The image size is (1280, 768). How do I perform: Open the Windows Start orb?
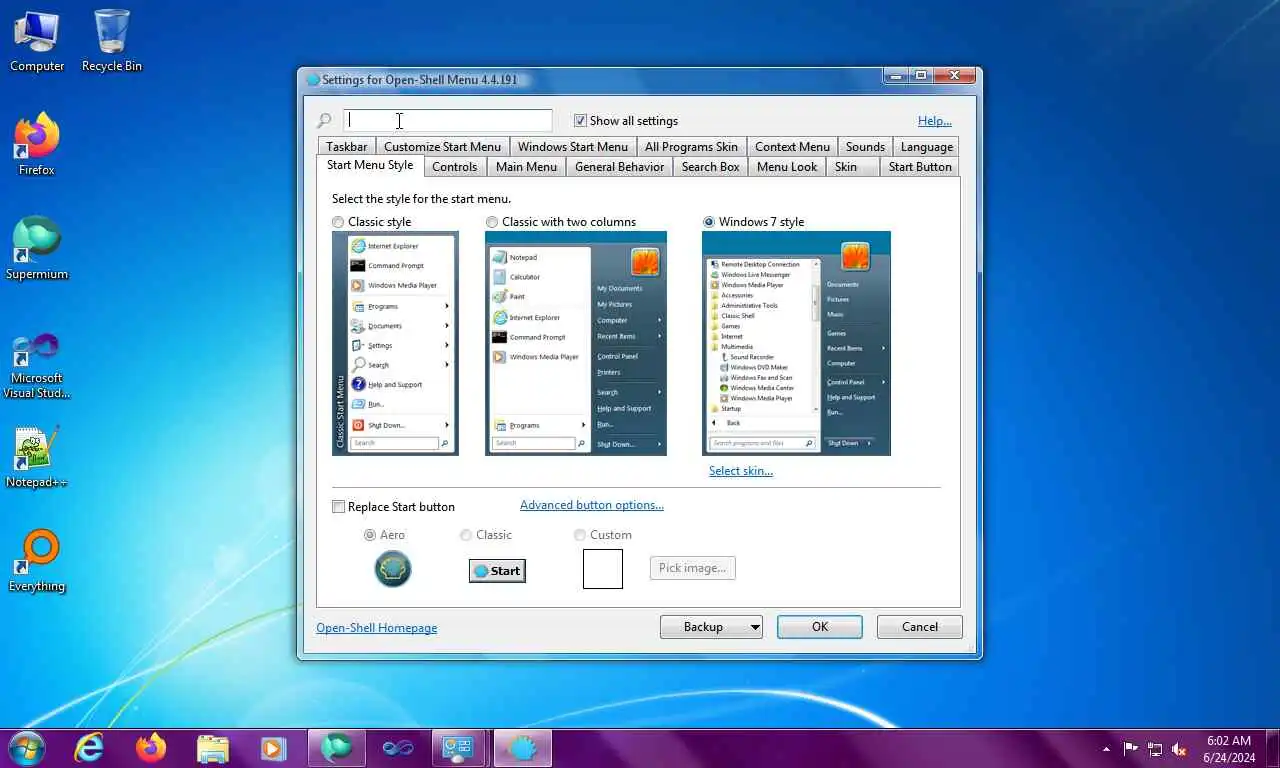[27, 748]
